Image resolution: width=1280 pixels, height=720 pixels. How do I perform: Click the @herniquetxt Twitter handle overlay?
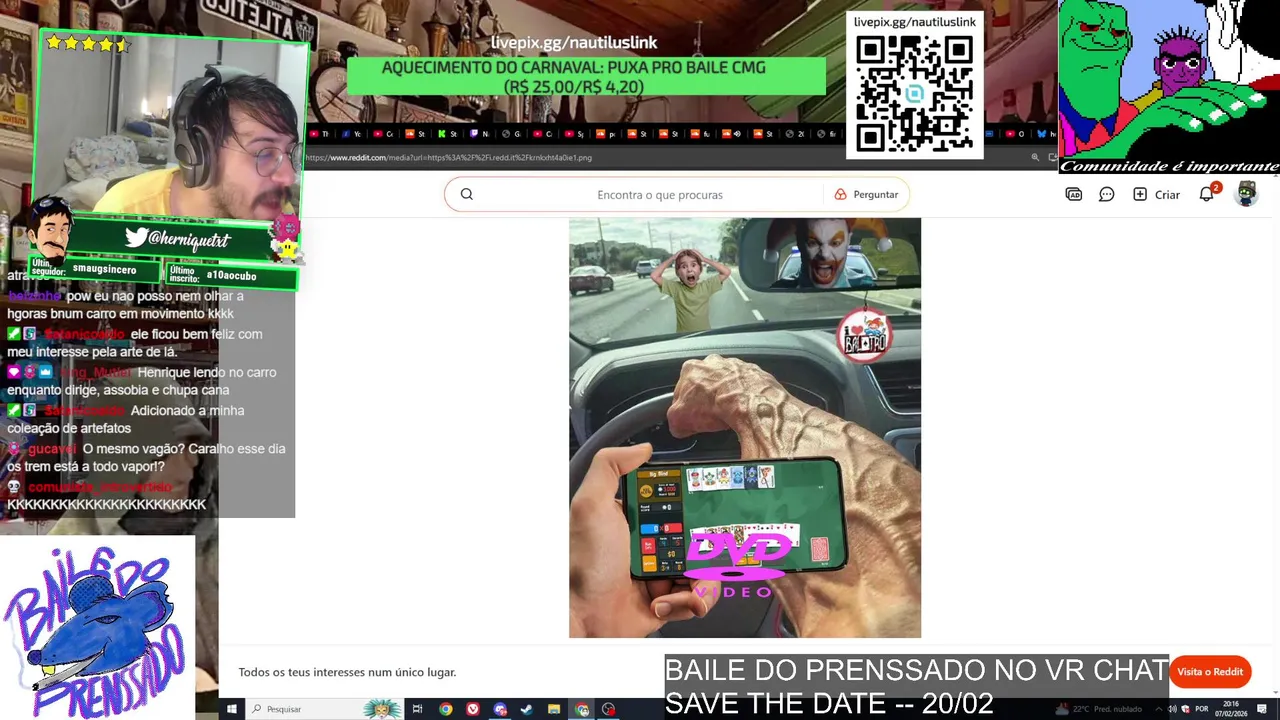click(x=178, y=239)
